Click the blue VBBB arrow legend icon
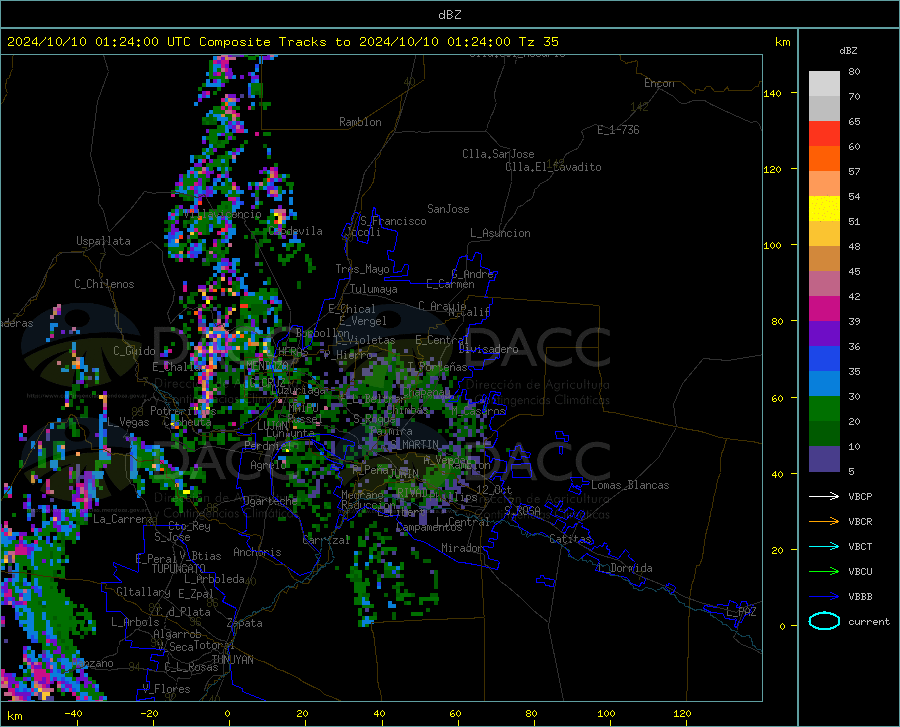This screenshot has width=900, height=727. click(824, 597)
